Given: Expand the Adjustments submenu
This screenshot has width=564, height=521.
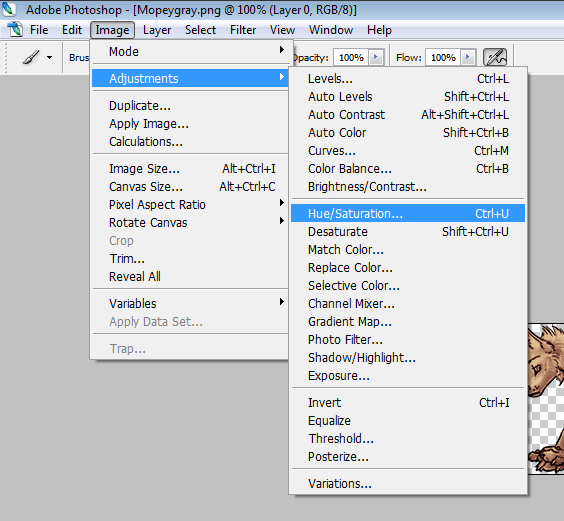Looking at the screenshot, I should pyautogui.click(x=190, y=78).
